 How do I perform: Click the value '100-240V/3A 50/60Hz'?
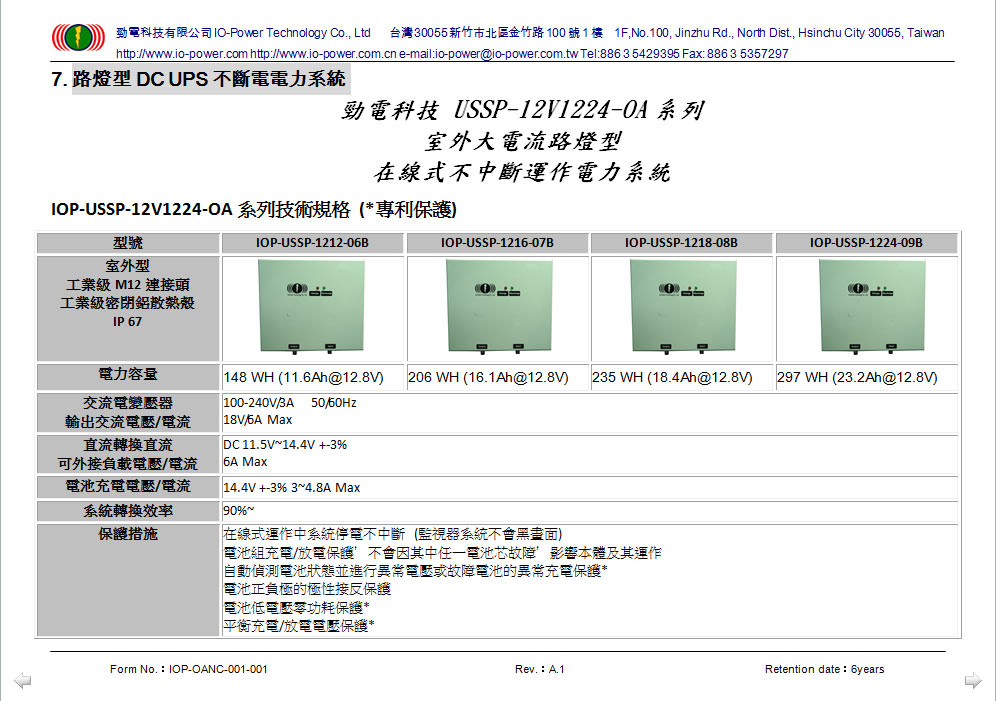(290, 403)
